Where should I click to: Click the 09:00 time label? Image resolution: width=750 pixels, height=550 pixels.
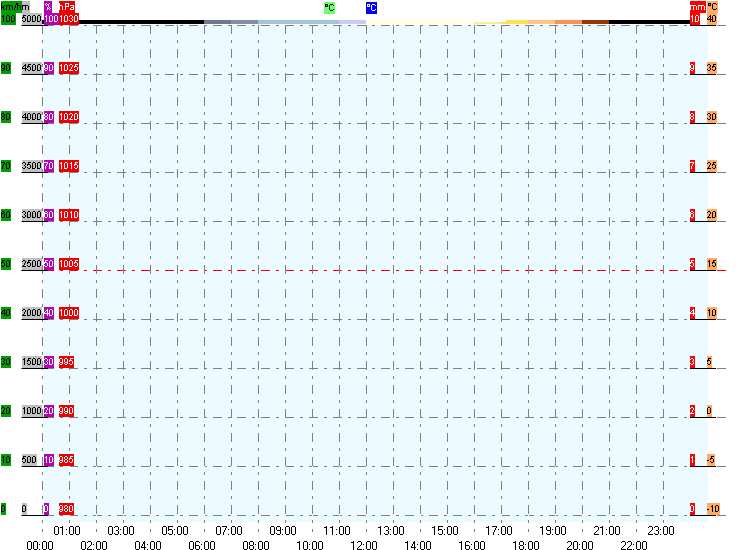[x=283, y=530]
